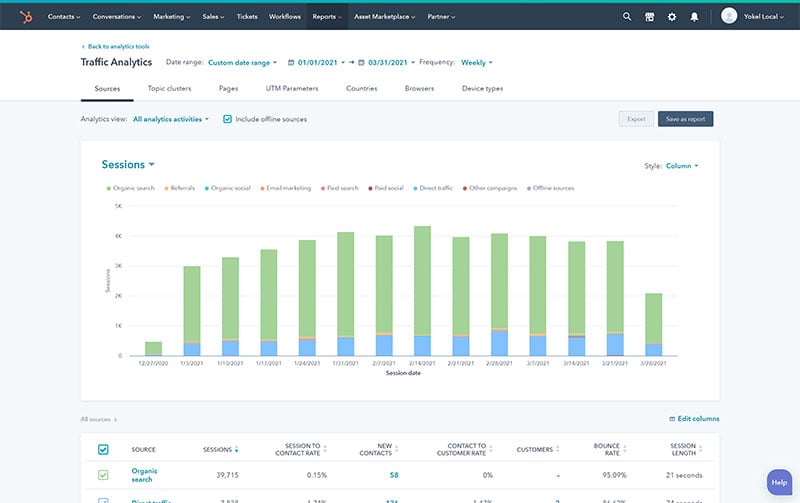Toggle Offline sources legend series
Image resolution: width=800 pixels, height=503 pixels.
click(x=551, y=188)
